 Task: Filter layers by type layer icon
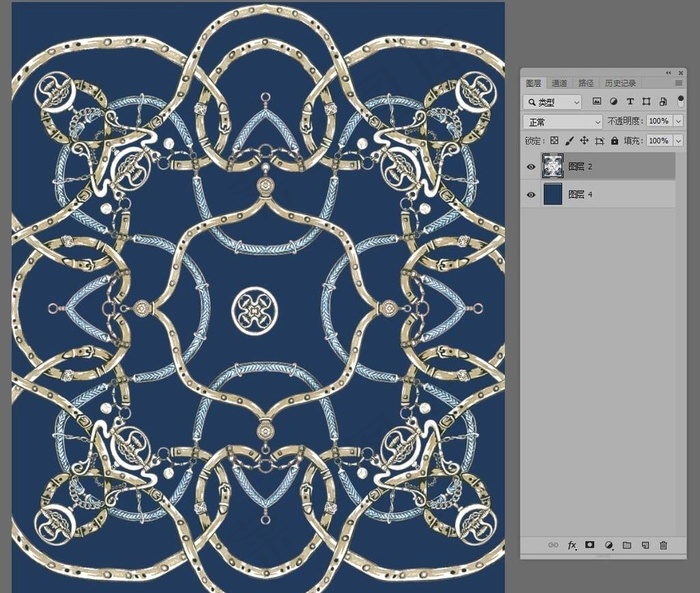(x=630, y=102)
